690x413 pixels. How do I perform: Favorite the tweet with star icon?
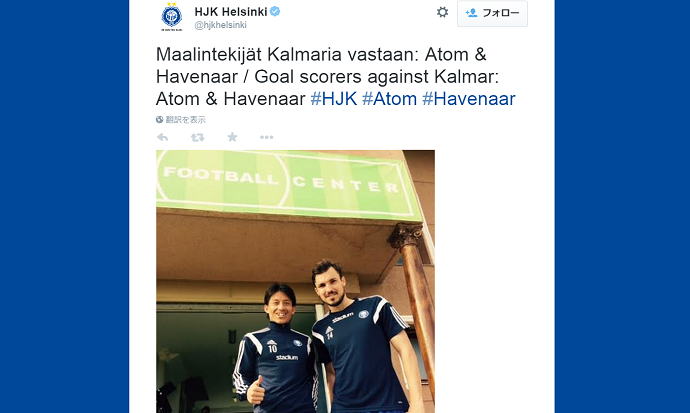(x=232, y=137)
